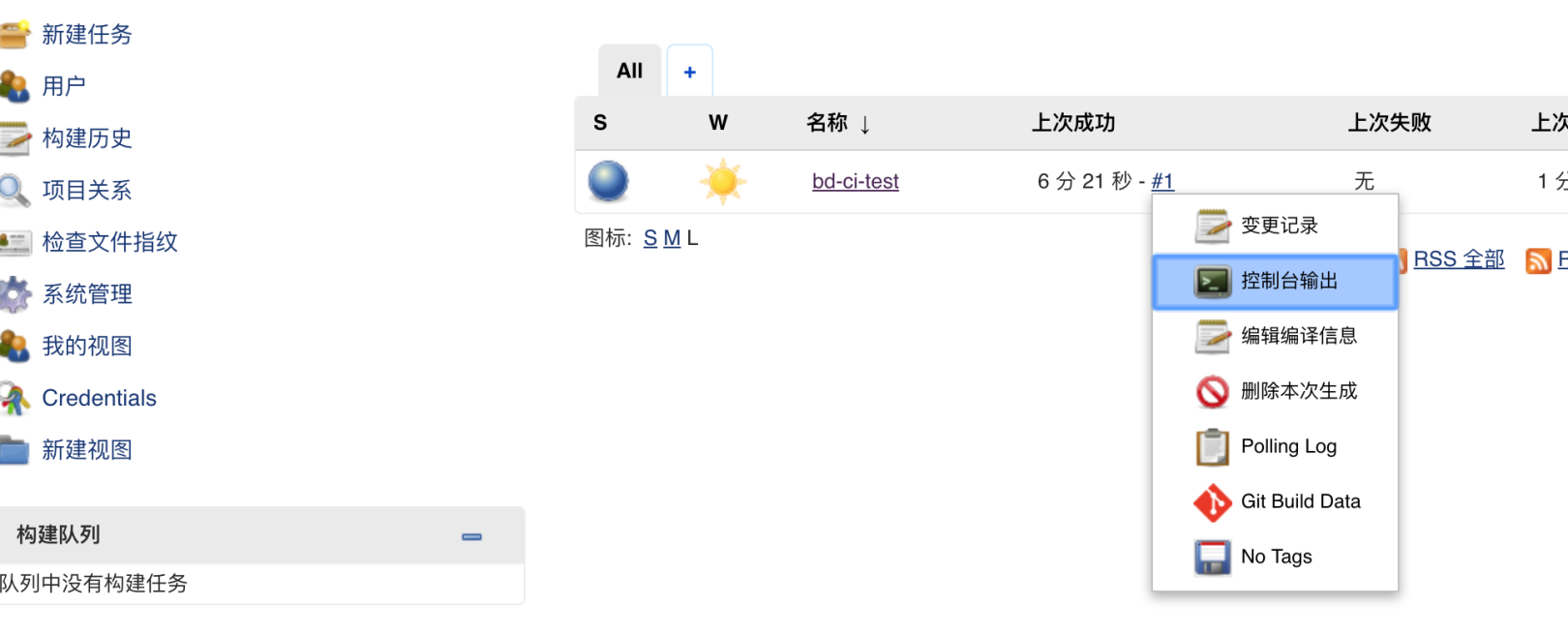Image resolution: width=1568 pixels, height=636 pixels.
Task: Click the blue build status ball icon
Action: (608, 181)
